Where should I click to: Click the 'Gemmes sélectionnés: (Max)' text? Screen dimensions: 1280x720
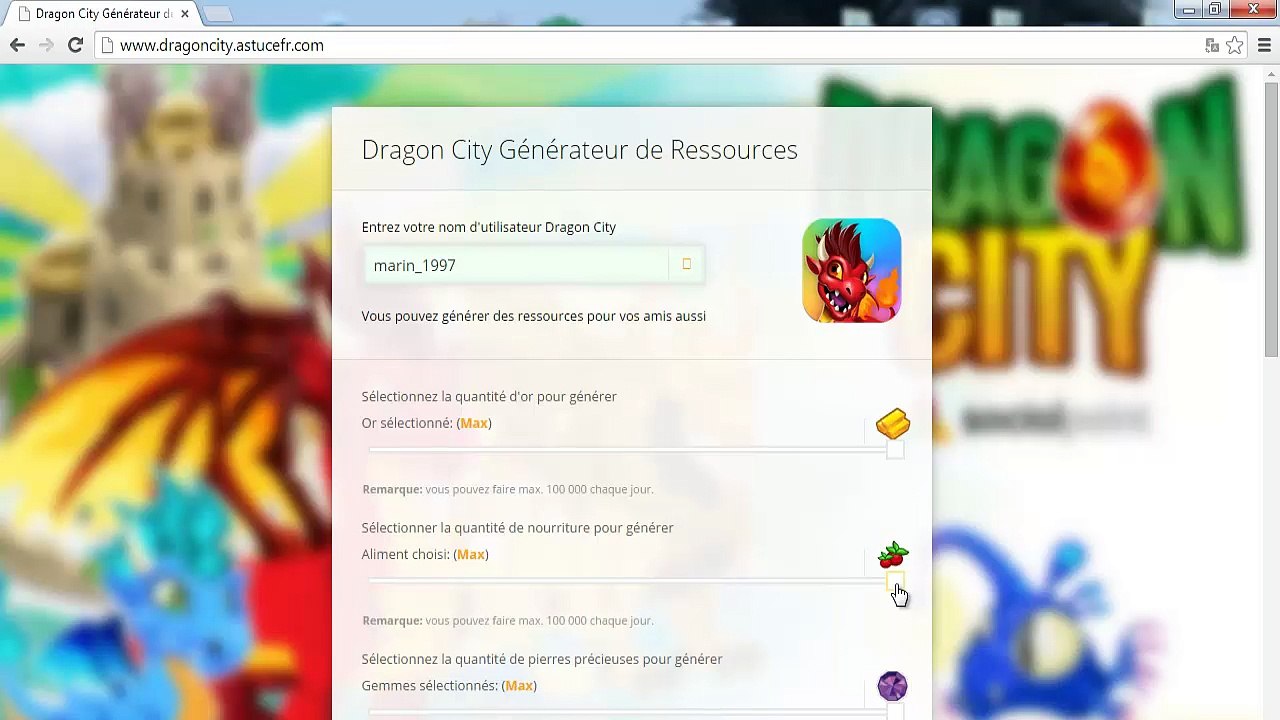click(x=449, y=685)
